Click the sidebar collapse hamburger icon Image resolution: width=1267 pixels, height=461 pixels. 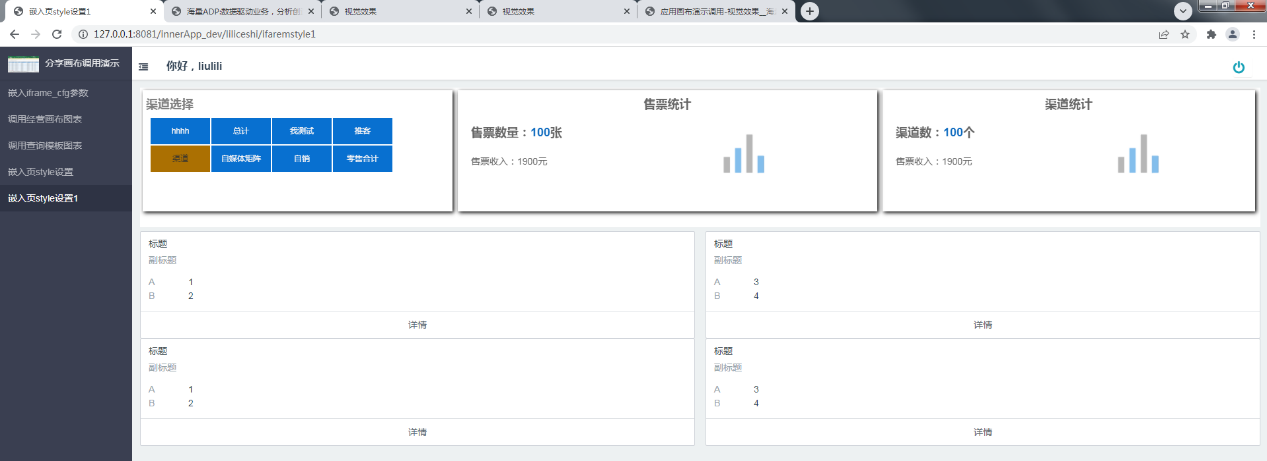coord(144,66)
